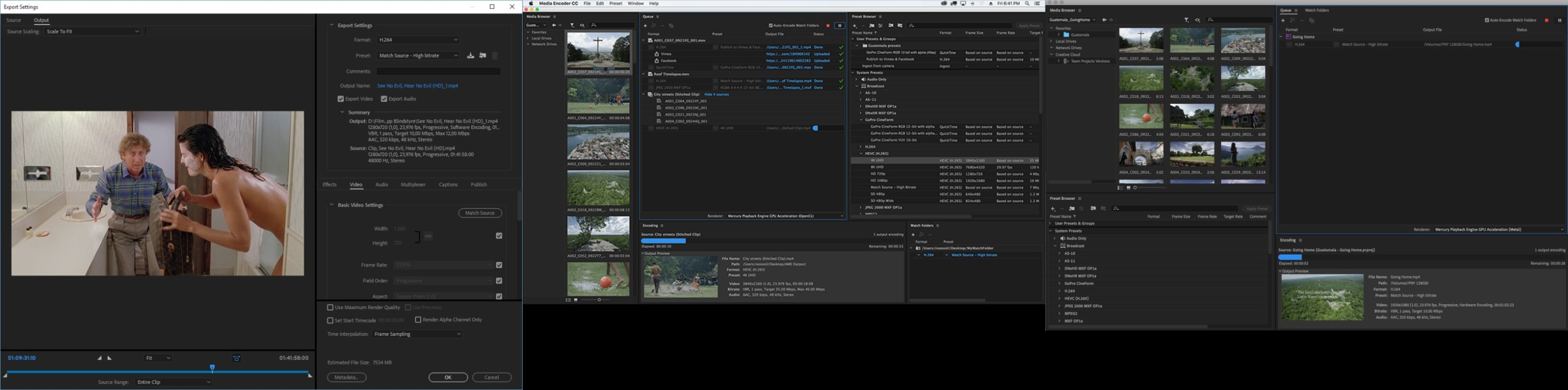Click Output Name link See No Evil, Hear No Evil

pyautogui.click(x=418, y=86)
